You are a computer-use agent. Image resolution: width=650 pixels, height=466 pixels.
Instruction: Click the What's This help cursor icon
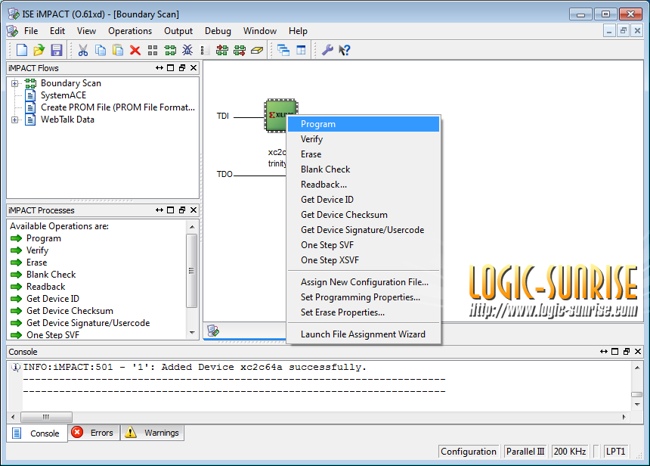pos(344,50)
